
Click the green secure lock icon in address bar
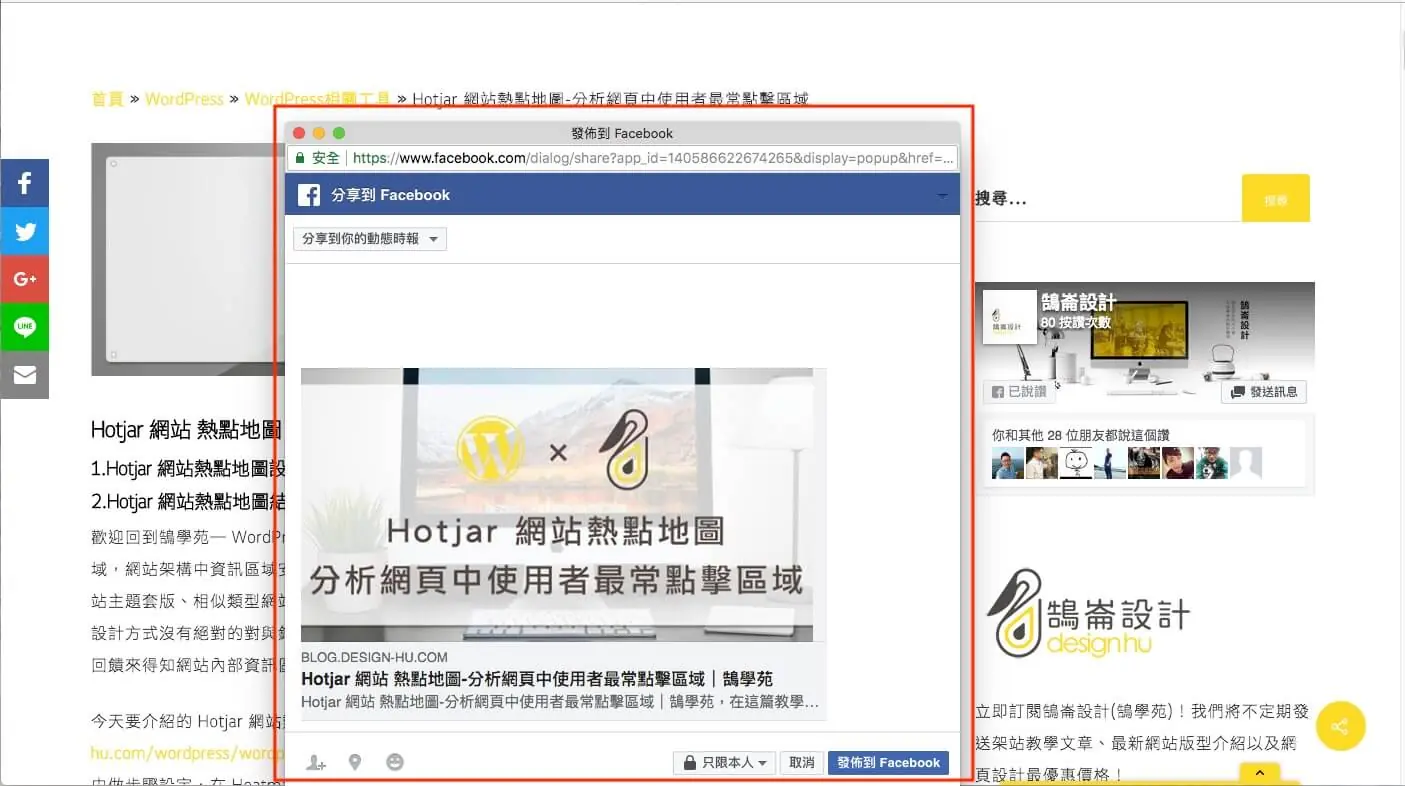[298, 158]
